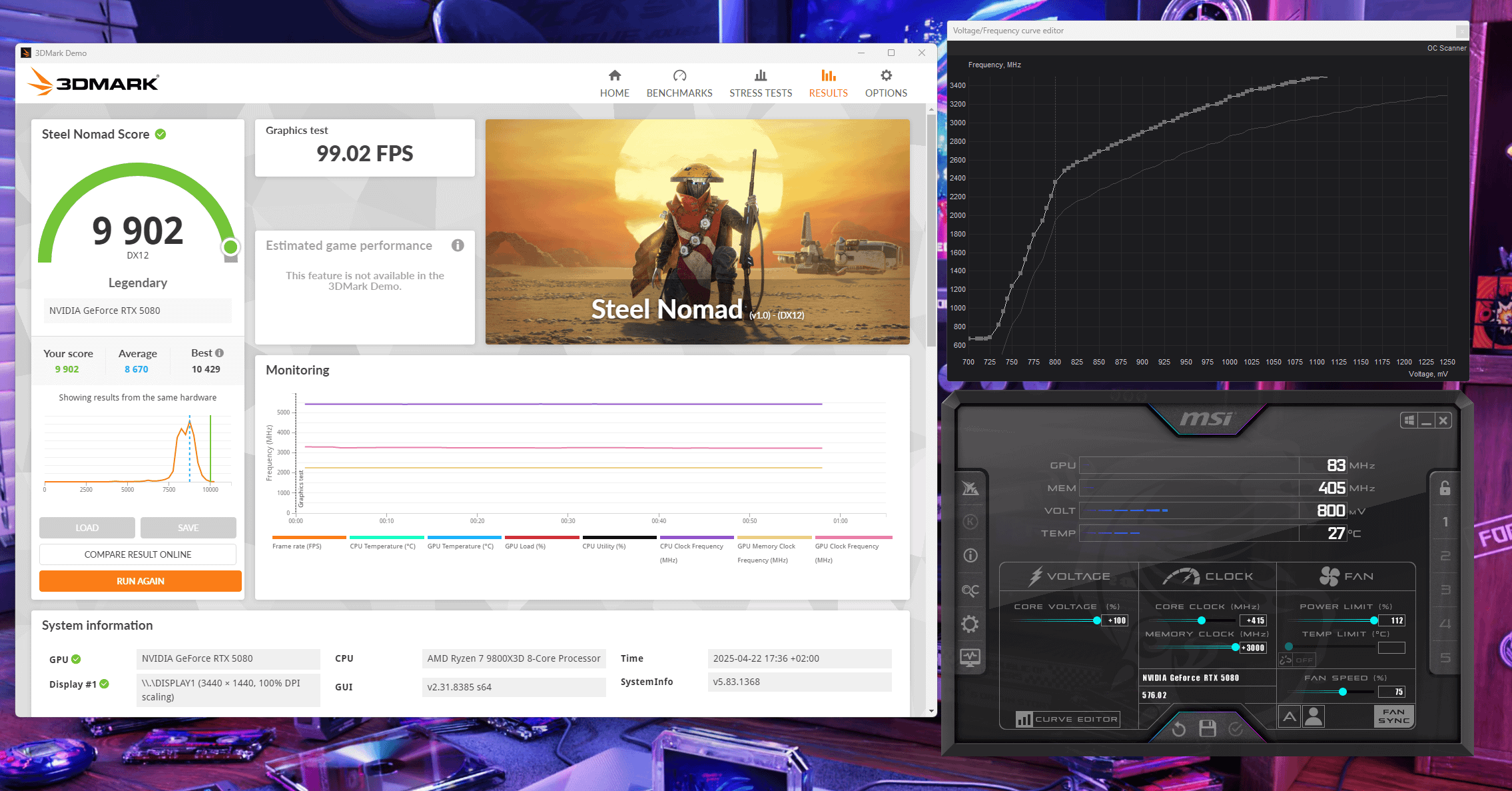Open Afterburner settings gear icon

pyautogui.click(x=970, y=624)
